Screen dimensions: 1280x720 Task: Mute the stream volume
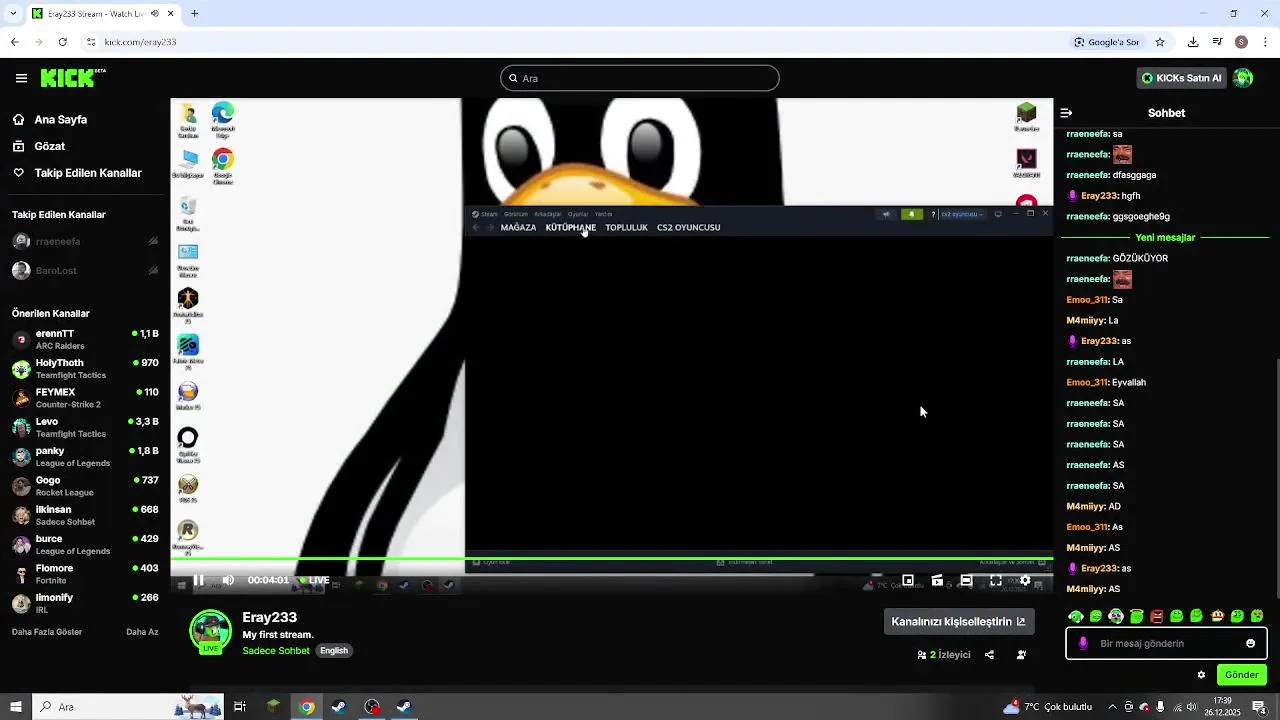pos(228,580)
